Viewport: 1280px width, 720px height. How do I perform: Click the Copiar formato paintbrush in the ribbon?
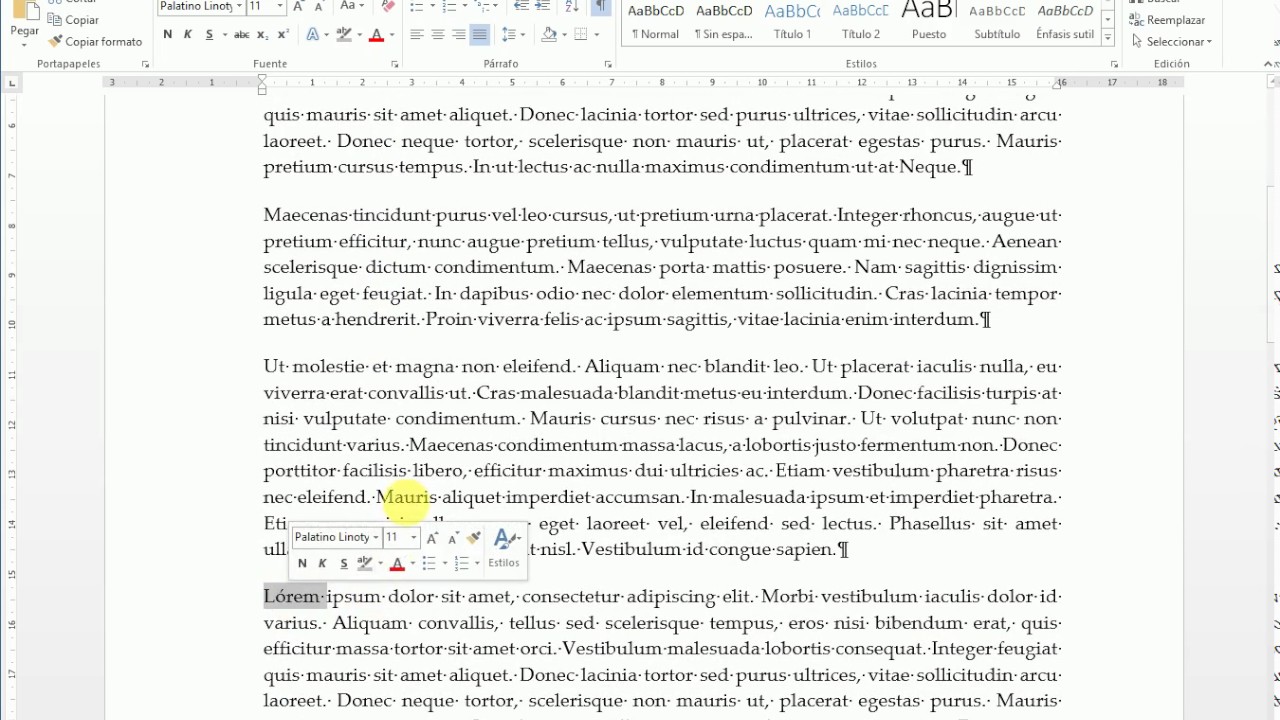(56, 42)
